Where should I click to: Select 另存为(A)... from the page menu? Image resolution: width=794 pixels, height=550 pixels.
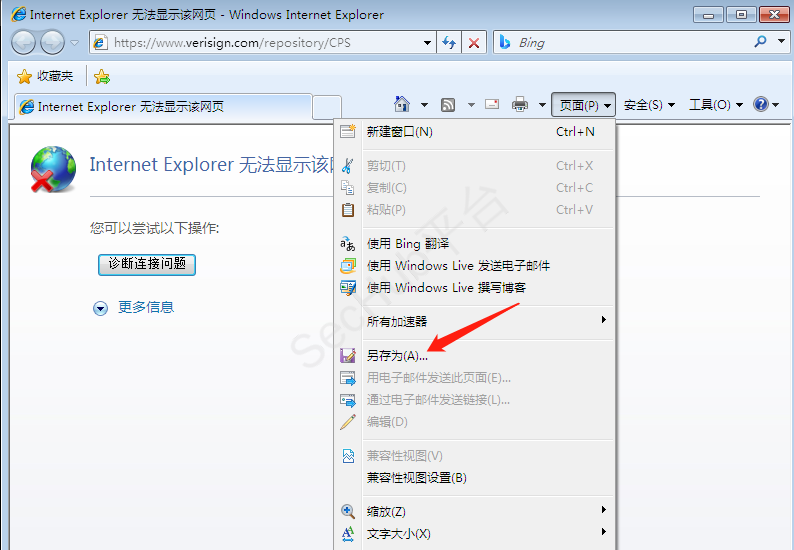click(x=397, y=355)
